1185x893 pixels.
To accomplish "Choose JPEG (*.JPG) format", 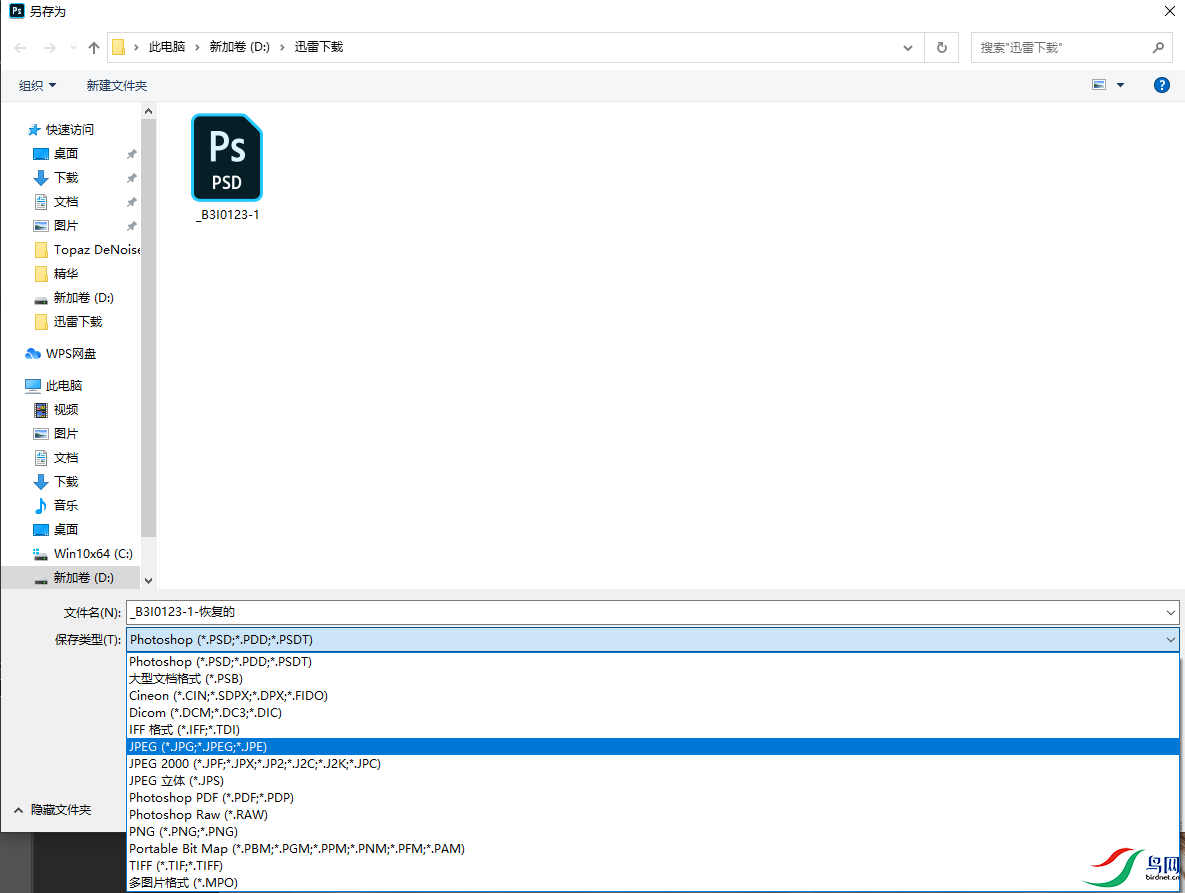I will (653, 746).
